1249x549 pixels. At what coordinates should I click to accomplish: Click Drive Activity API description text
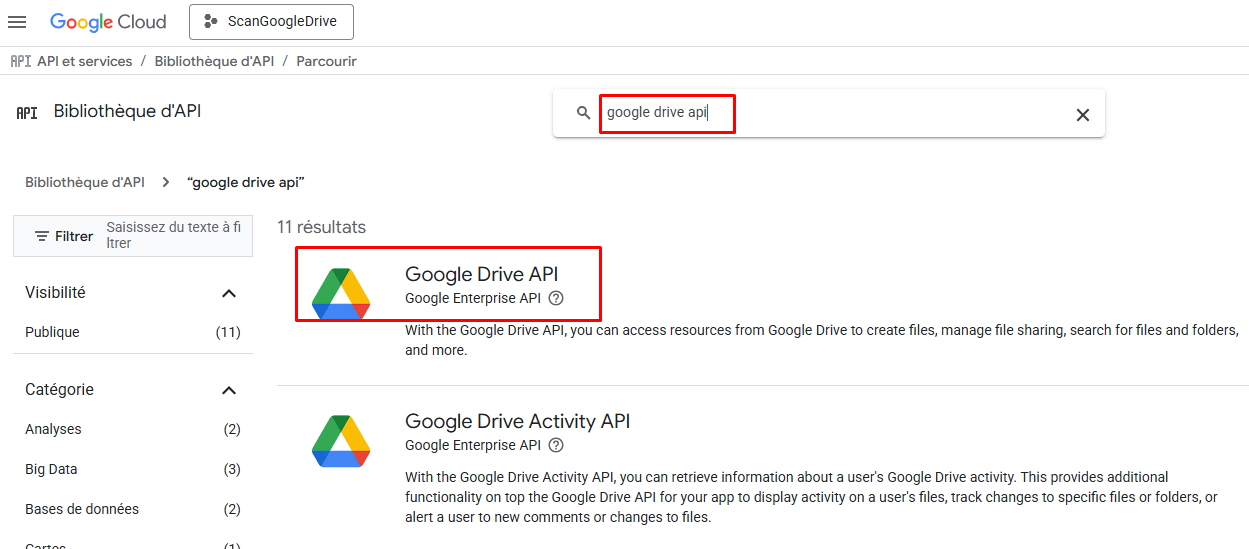811,497
